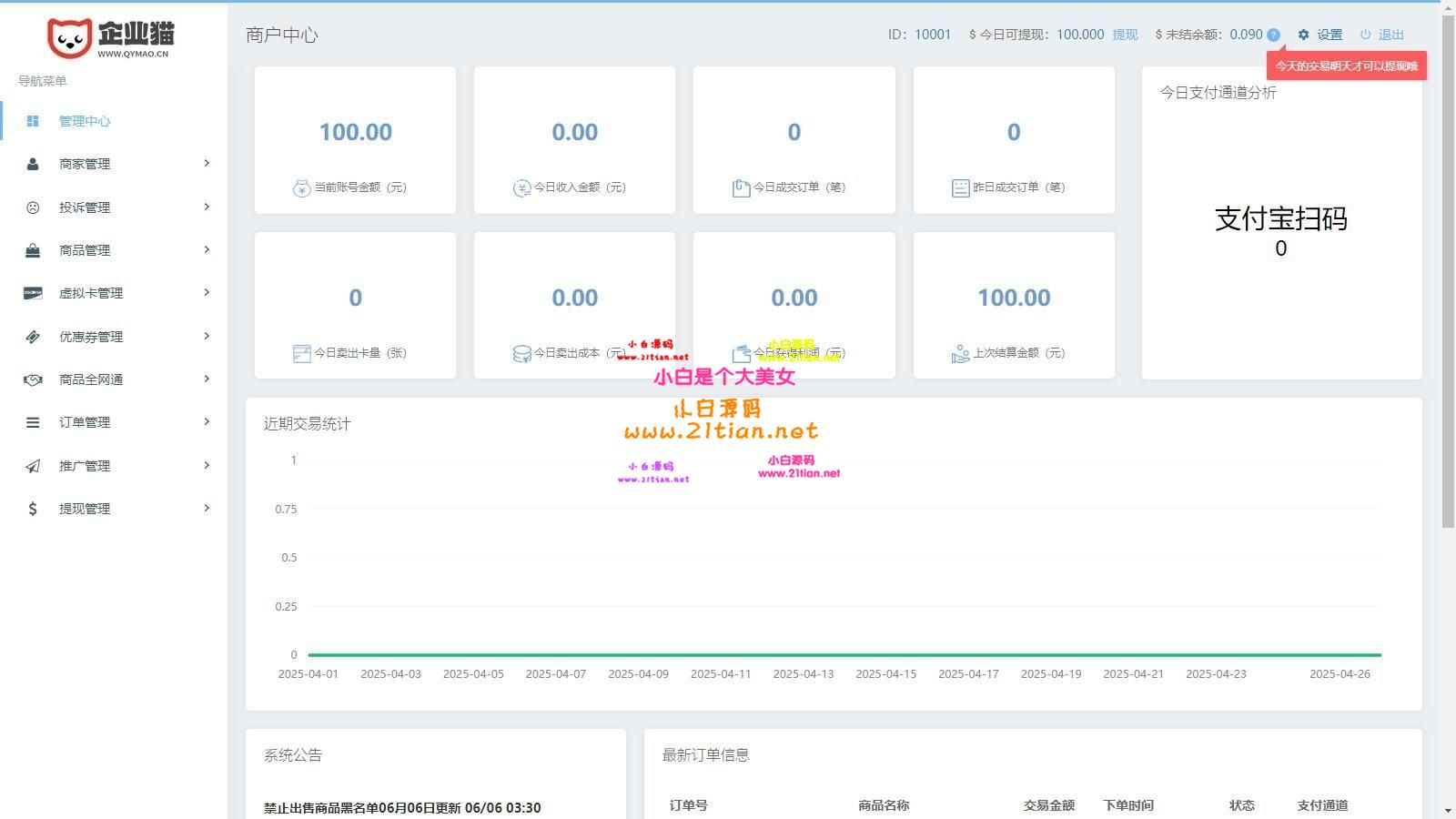Screen dimensions: 1456x819
Task: Click the 商品管理 shopping bag icon
Action: [x=33, y=250]
